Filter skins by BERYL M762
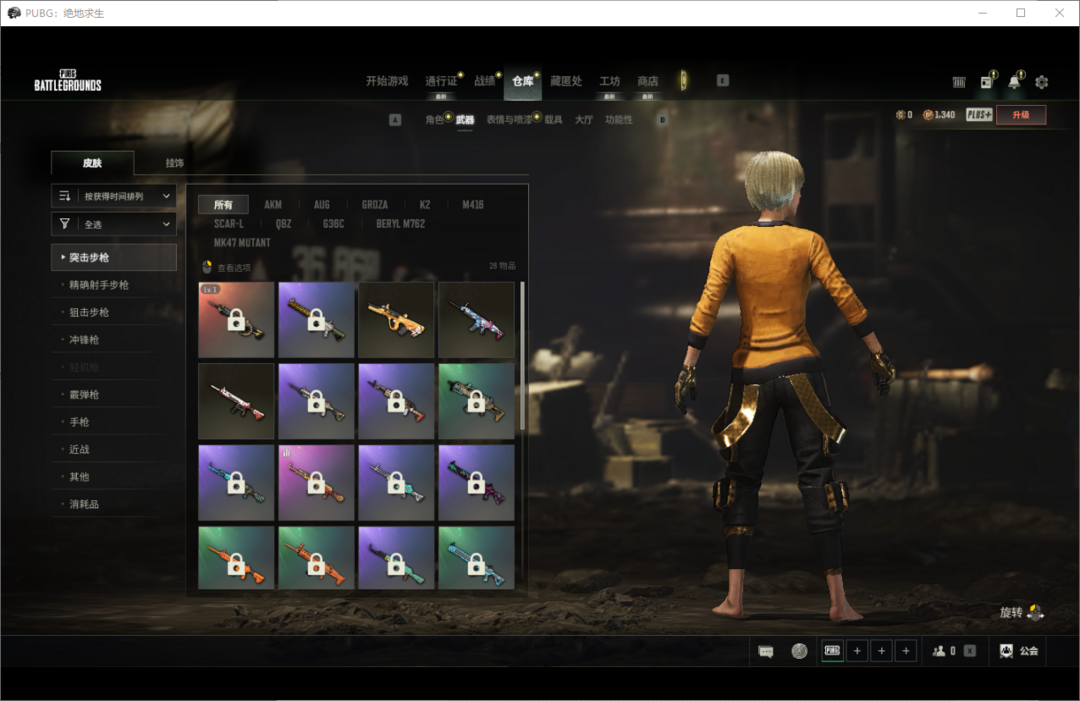 pyautogui.click(x=400, y=224)
